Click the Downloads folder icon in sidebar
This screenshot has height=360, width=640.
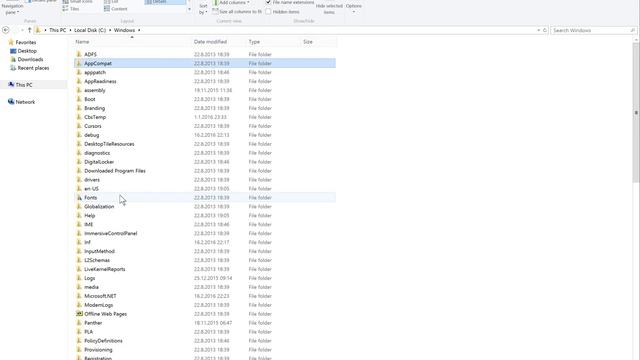(13, 60)
